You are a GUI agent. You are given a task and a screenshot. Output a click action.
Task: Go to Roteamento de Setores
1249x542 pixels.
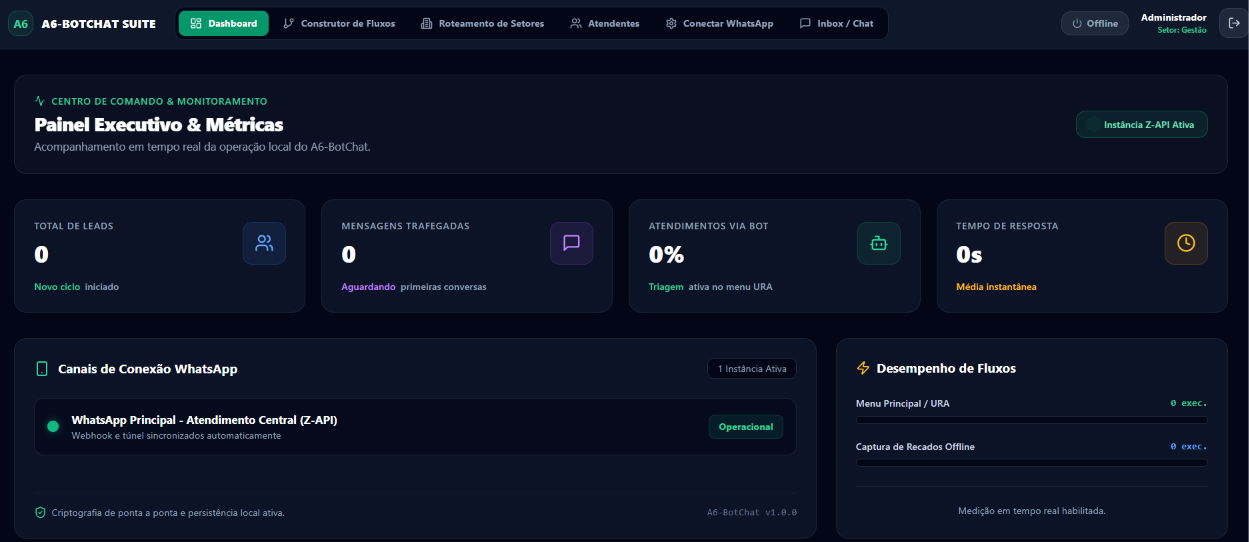[483, 23]
